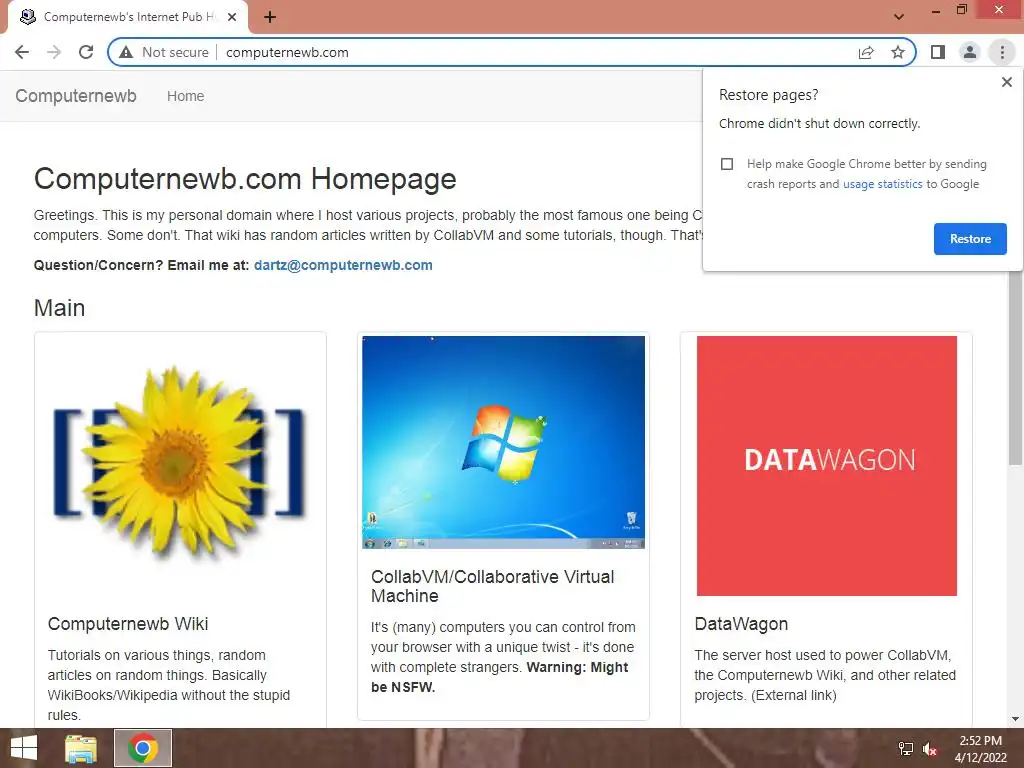Open the Chrome profile menu
1024x768 pixels.
[970, 52]
